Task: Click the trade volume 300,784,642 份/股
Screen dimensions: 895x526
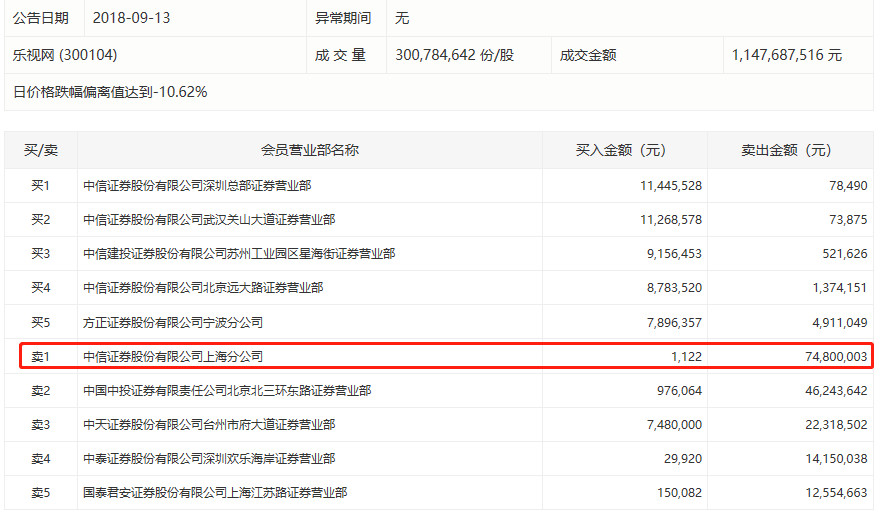Action: 454,55
